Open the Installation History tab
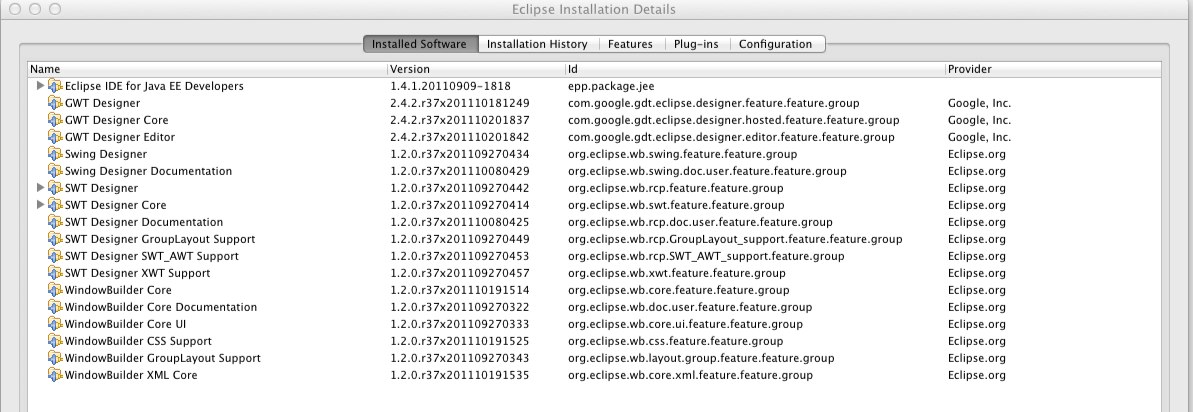This screenshot has width=1193, height=412. pyautogui.click(x=537, y=44)
